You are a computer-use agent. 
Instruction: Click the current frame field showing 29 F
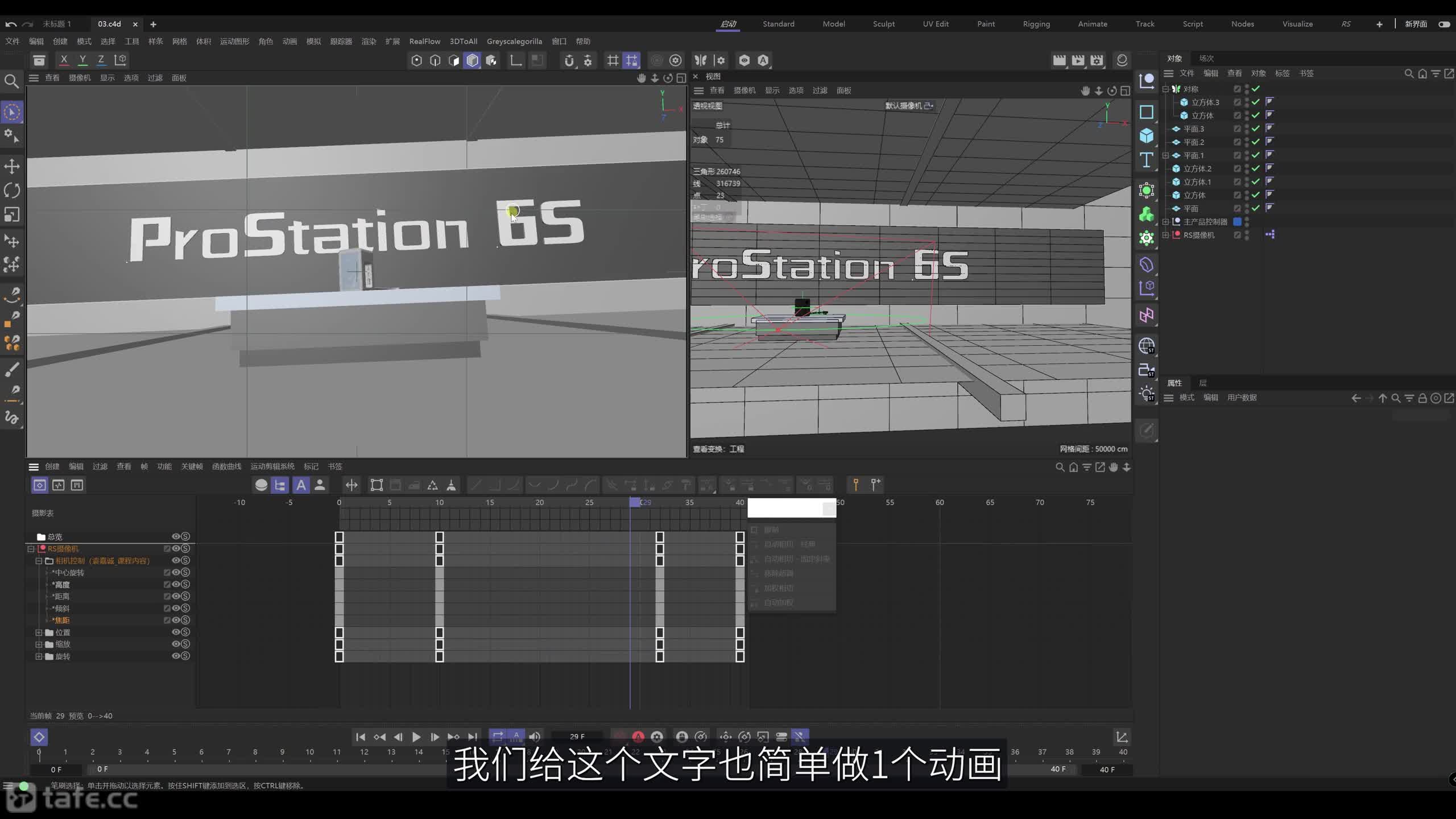point(577,737)
